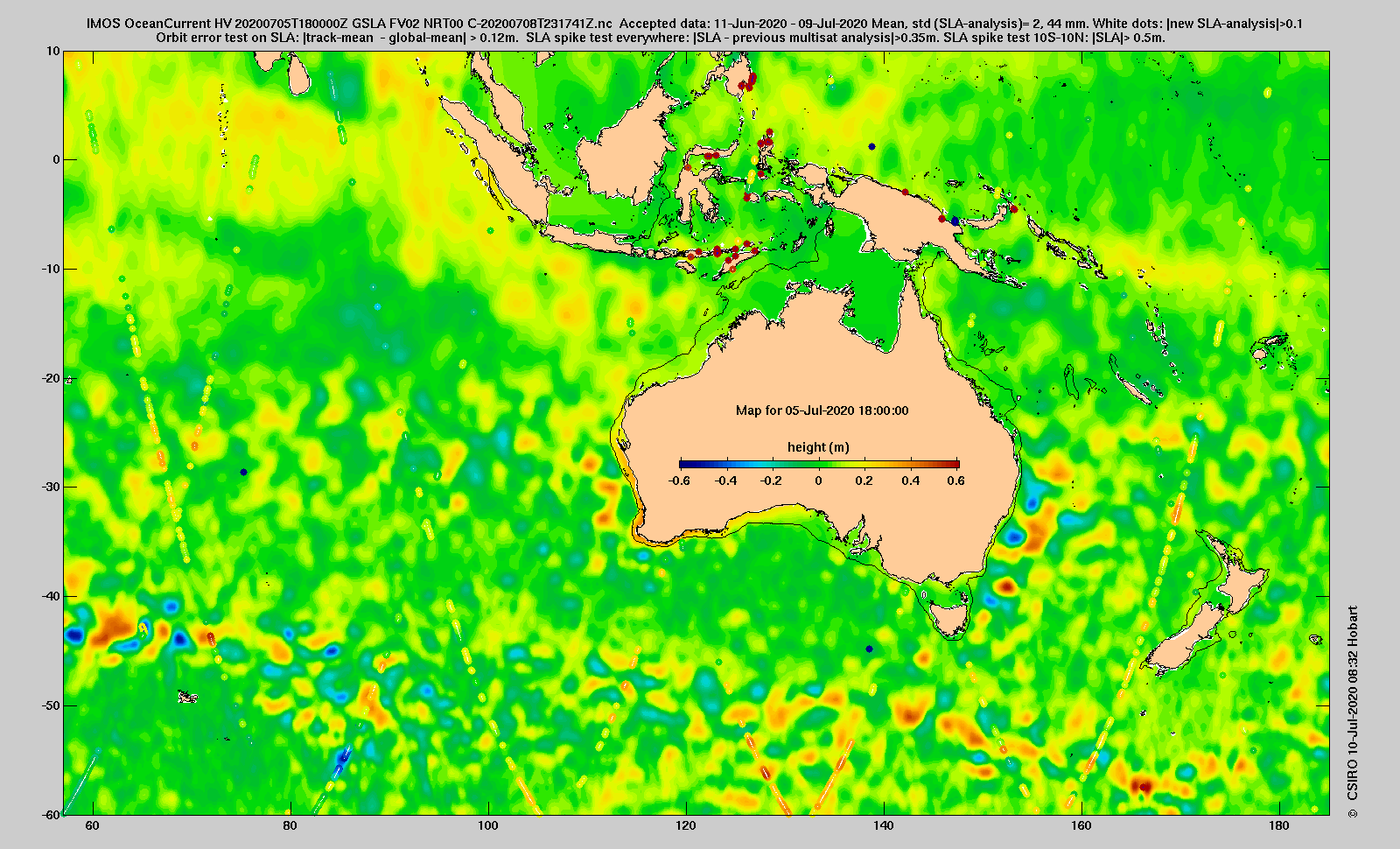Click longitude axis label '140'
The image size is (1400, 849).
click(x=884, y=825)
